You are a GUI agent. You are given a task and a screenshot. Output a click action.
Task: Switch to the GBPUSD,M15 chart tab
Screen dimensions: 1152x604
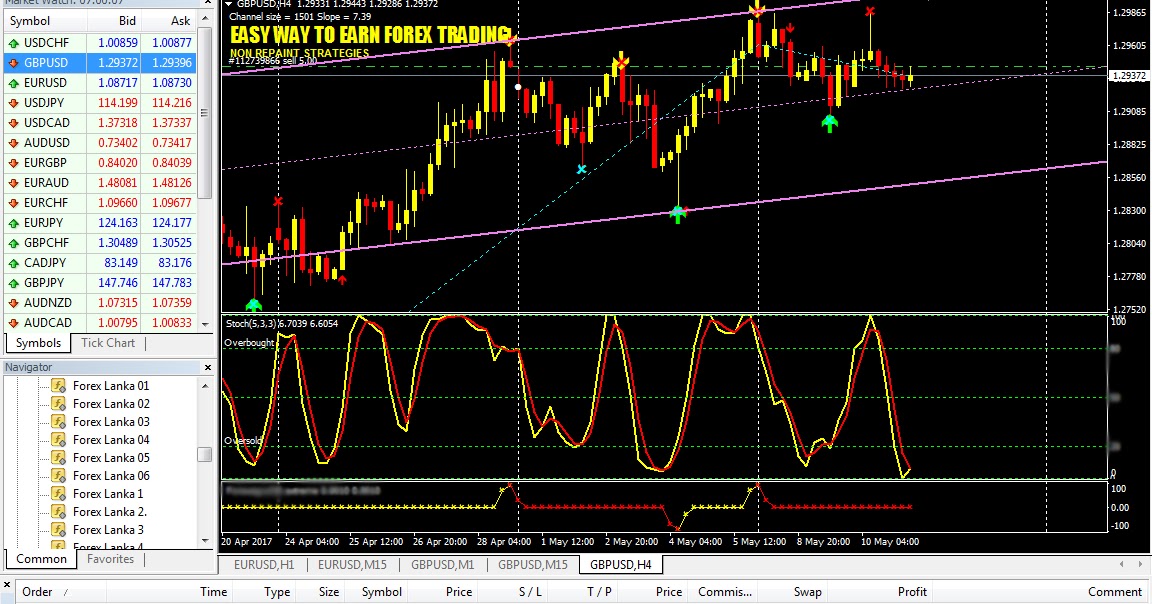click(533, 564)
